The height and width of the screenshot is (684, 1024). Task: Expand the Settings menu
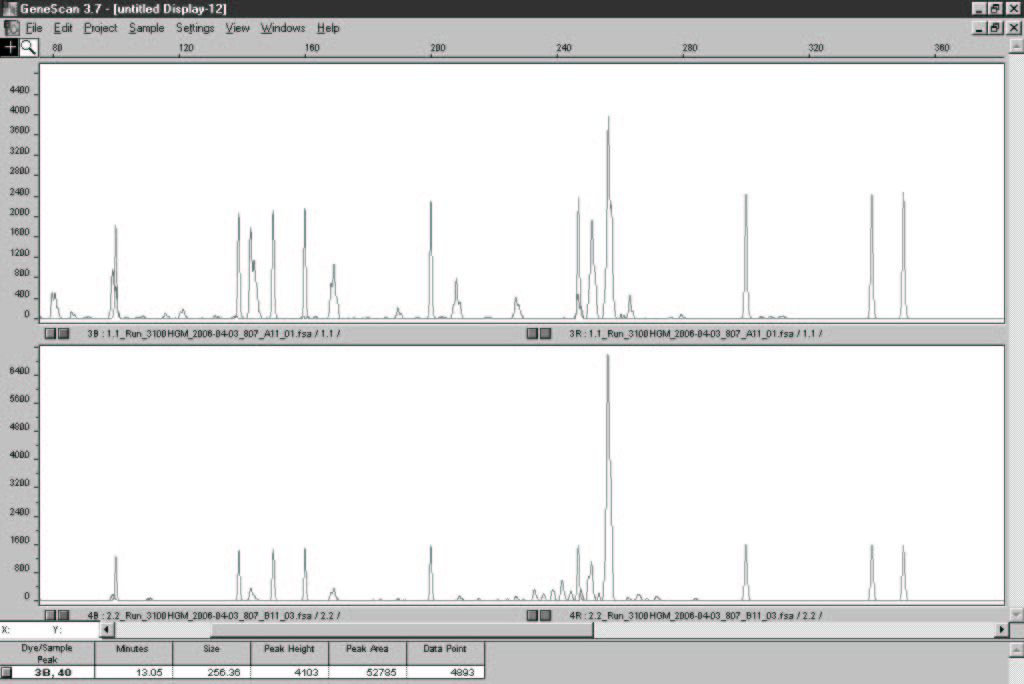click(x=195, y=28)
